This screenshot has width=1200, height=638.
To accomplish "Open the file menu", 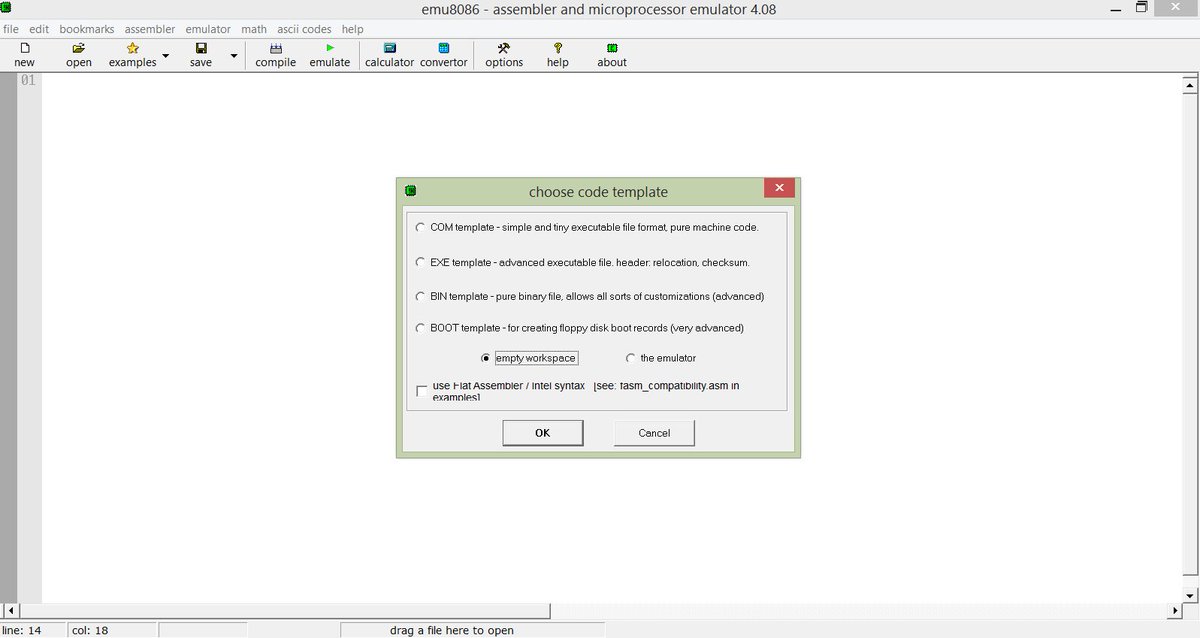I will click(11, 29).
